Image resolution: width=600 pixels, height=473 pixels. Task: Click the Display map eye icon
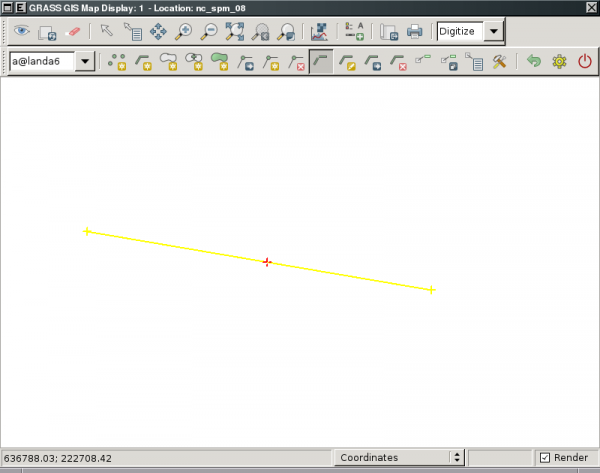pyautogui.click(x=20, y=32)
